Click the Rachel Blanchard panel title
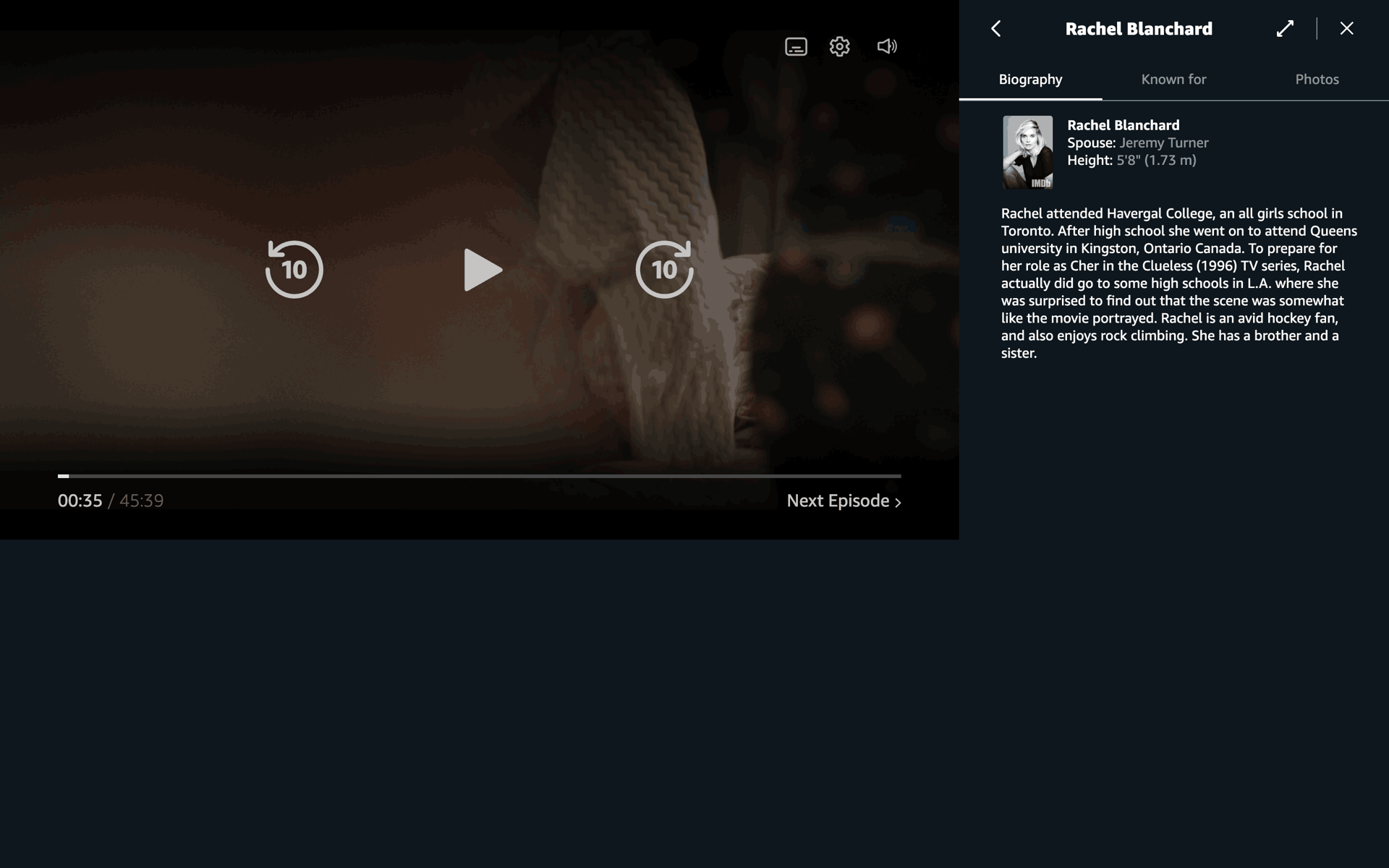The height and width of the screenshot is (868, 1389). point(1139,29)
